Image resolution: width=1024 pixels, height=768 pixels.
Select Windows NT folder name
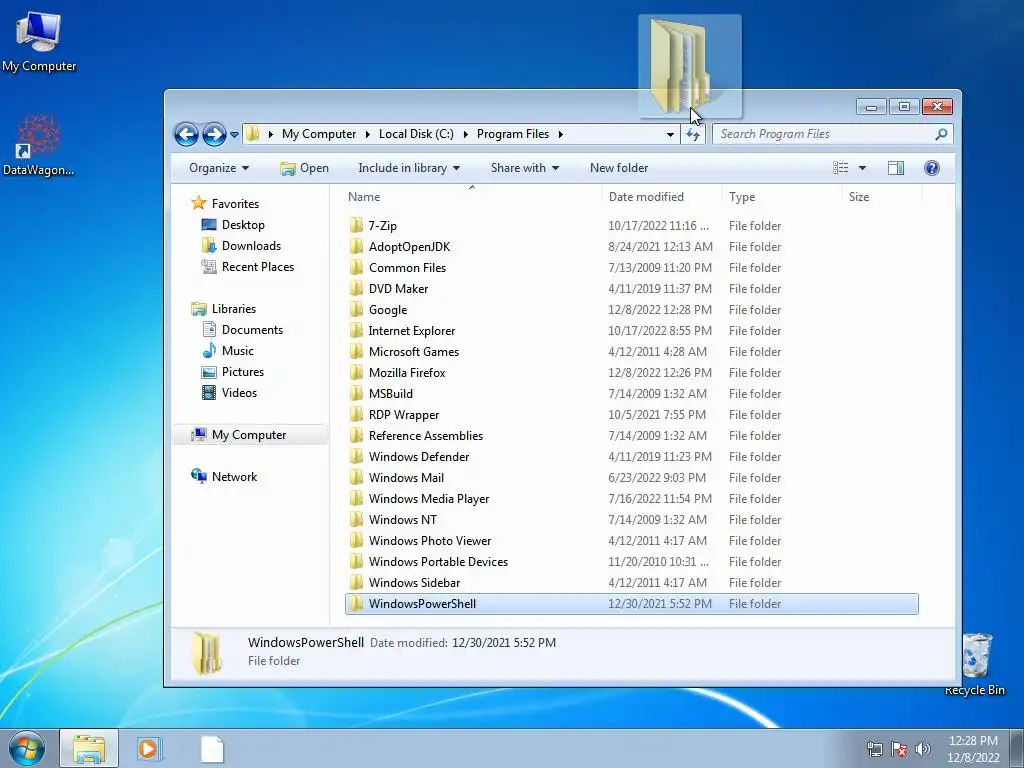point(402,520)
